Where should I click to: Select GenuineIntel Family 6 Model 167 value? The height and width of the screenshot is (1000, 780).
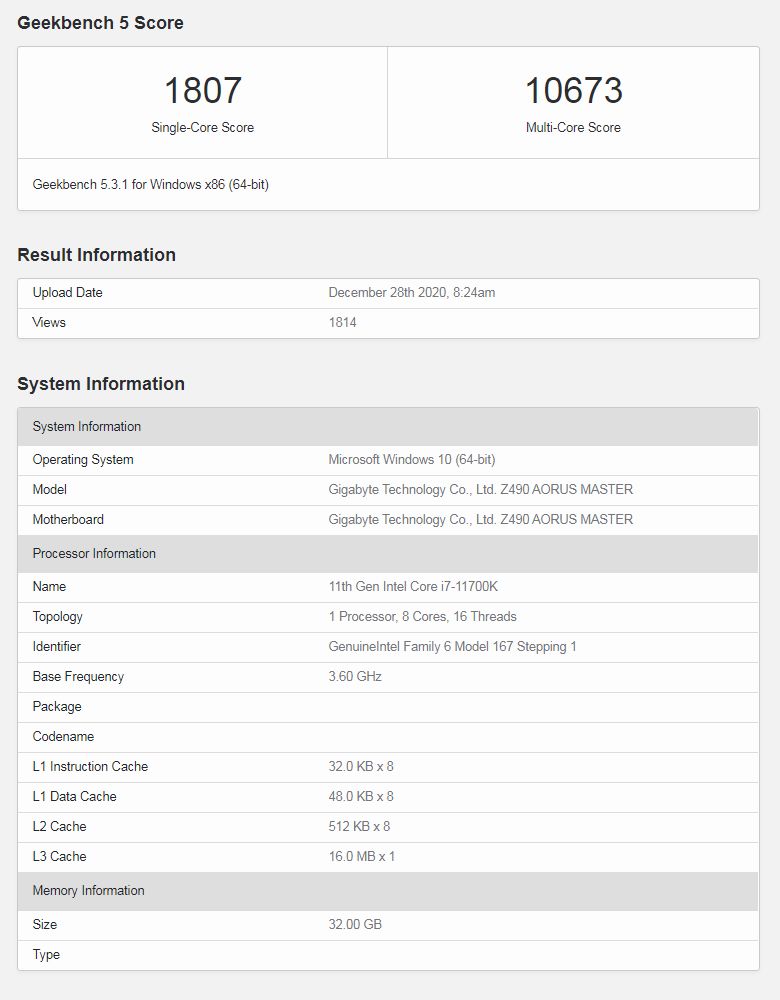[453, 647]
